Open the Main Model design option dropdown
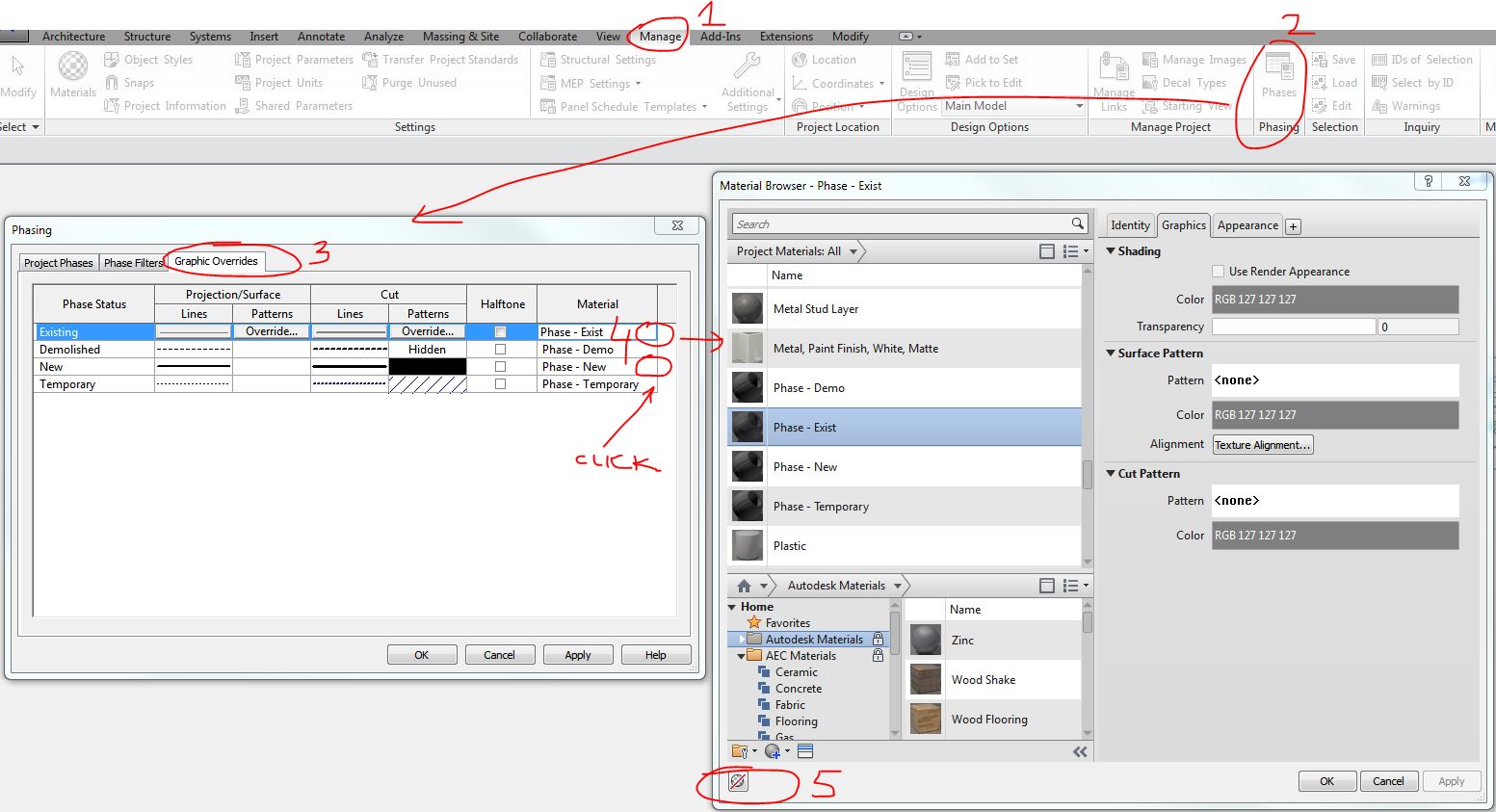Screen dimensions: 1496x812 [1014, 106]
